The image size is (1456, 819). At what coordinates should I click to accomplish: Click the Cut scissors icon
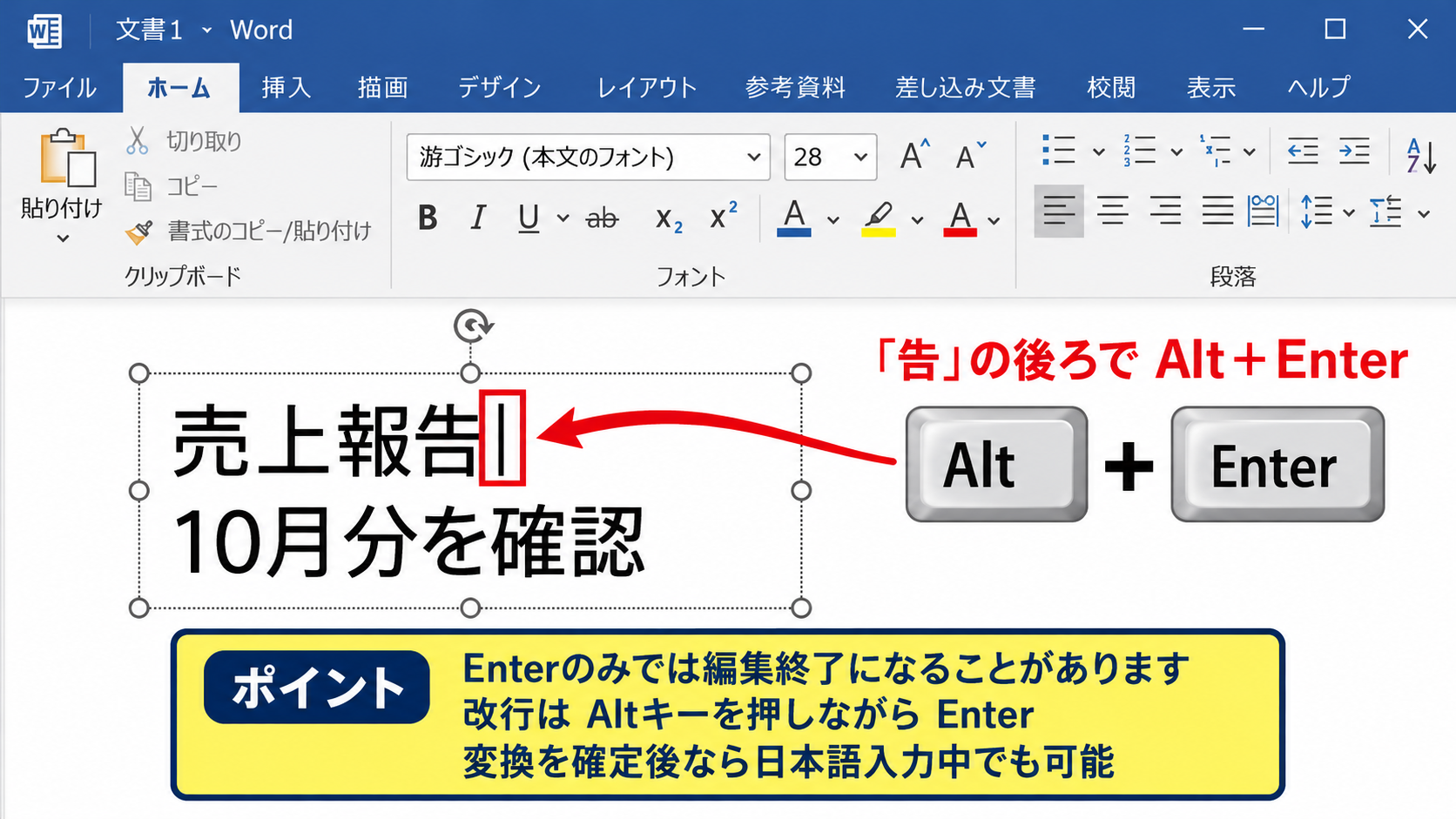click(137, 141)
